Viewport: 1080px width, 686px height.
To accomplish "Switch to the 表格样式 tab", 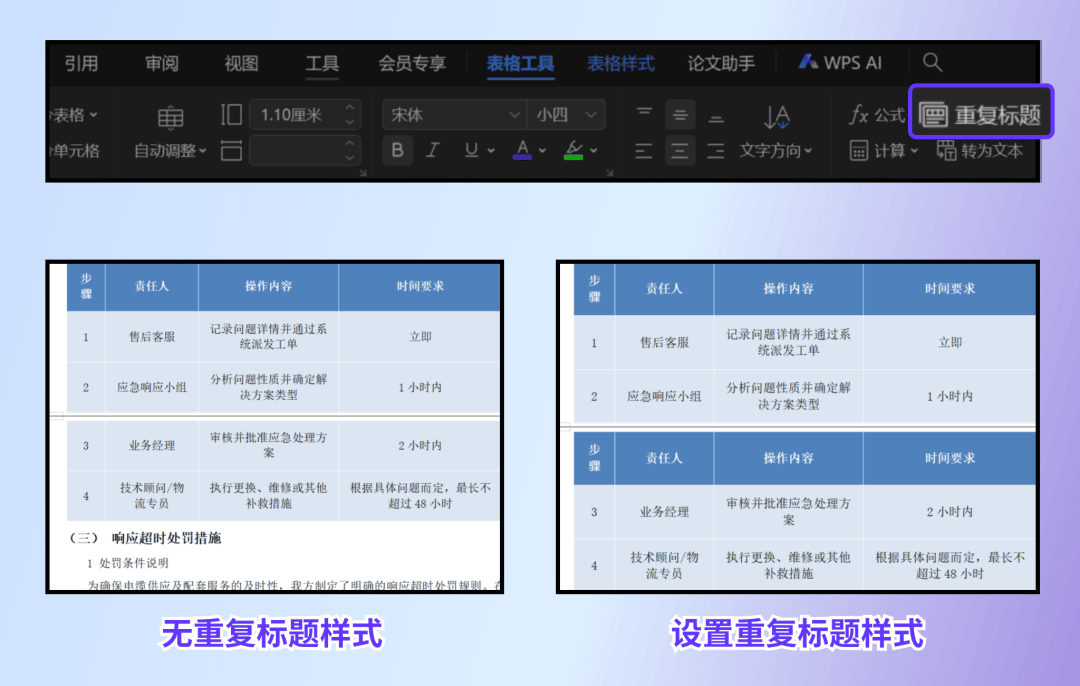I will (x=621, y=63).
